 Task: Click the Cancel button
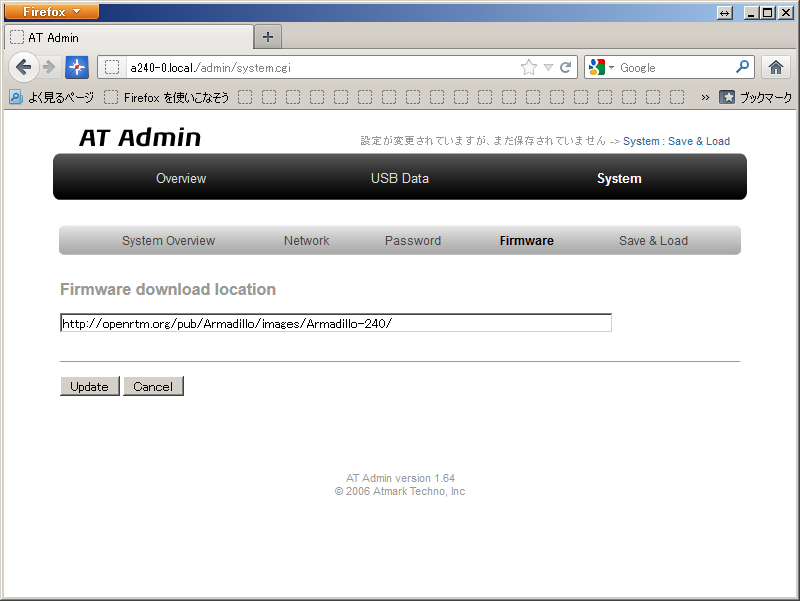click(153, 386)
